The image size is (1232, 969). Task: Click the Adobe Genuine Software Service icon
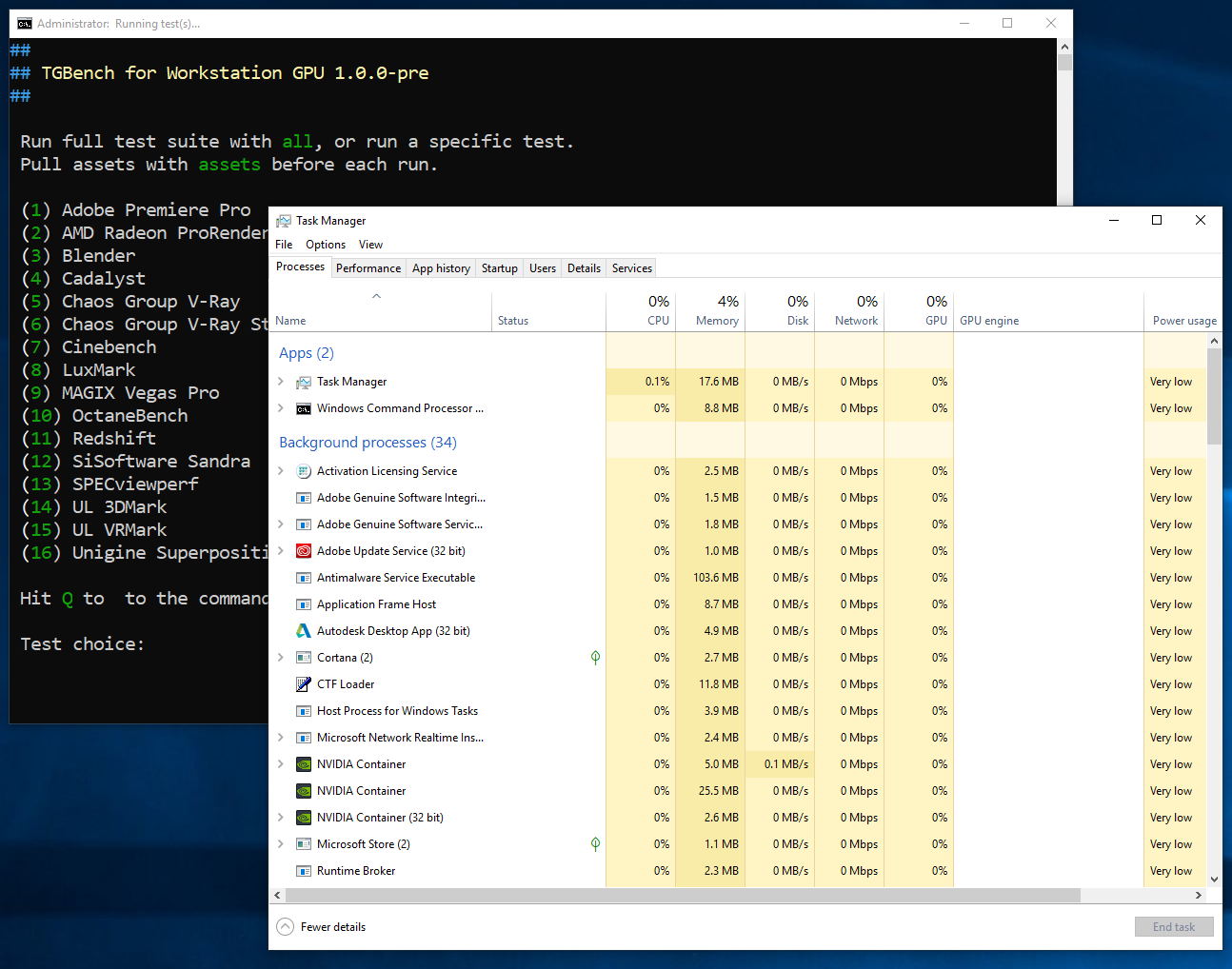pyautogui.click(x=304, y=524)
